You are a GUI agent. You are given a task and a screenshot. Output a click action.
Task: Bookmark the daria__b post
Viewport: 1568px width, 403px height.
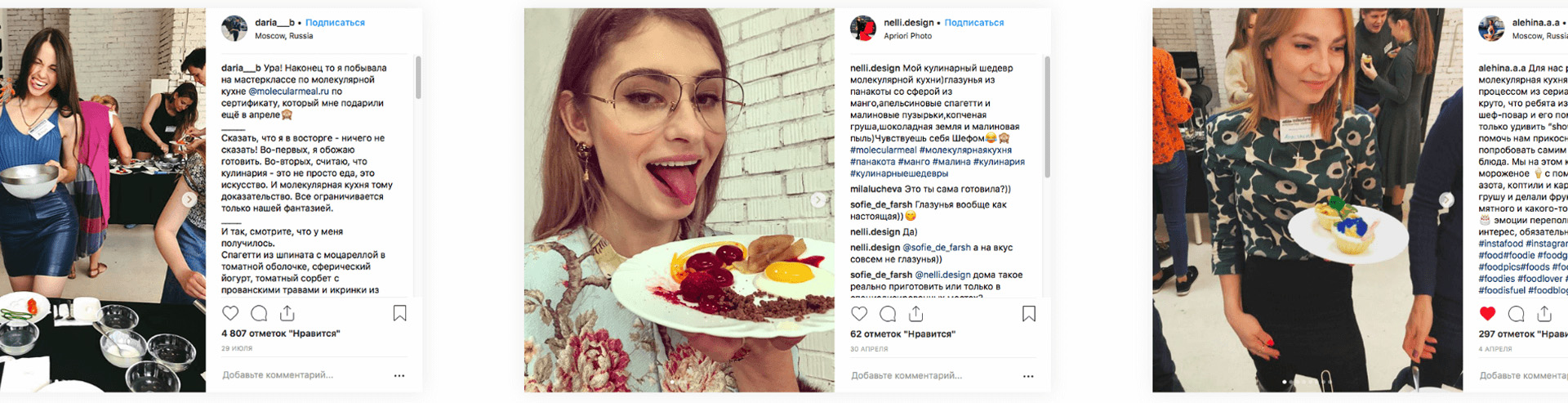click(x=400, y=313)
